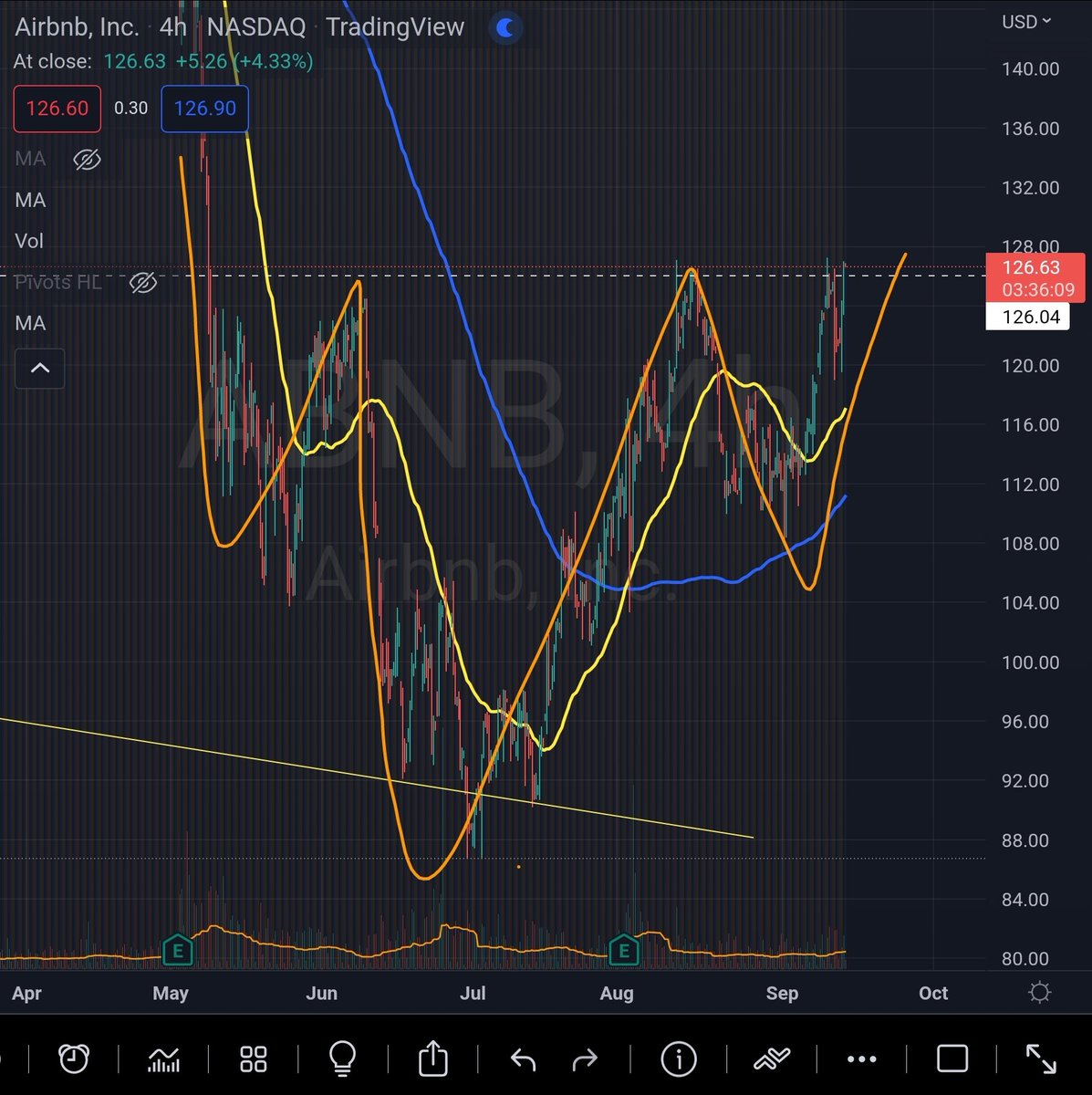The image size is (1092, 1095).
Task: Click the August earnings E marker
Action: point(624,951)
